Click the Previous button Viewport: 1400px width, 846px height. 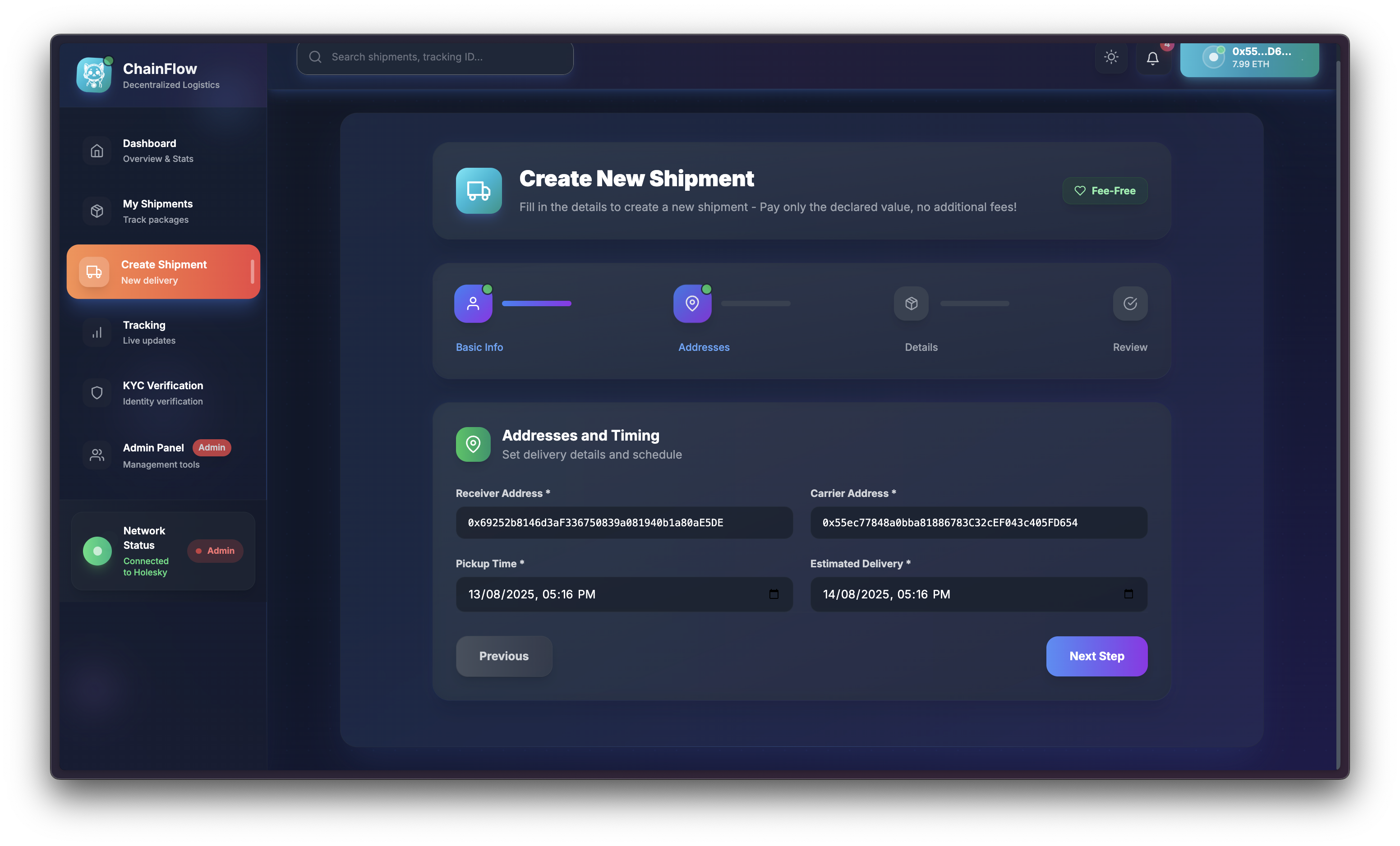click(x=503, y=656)
